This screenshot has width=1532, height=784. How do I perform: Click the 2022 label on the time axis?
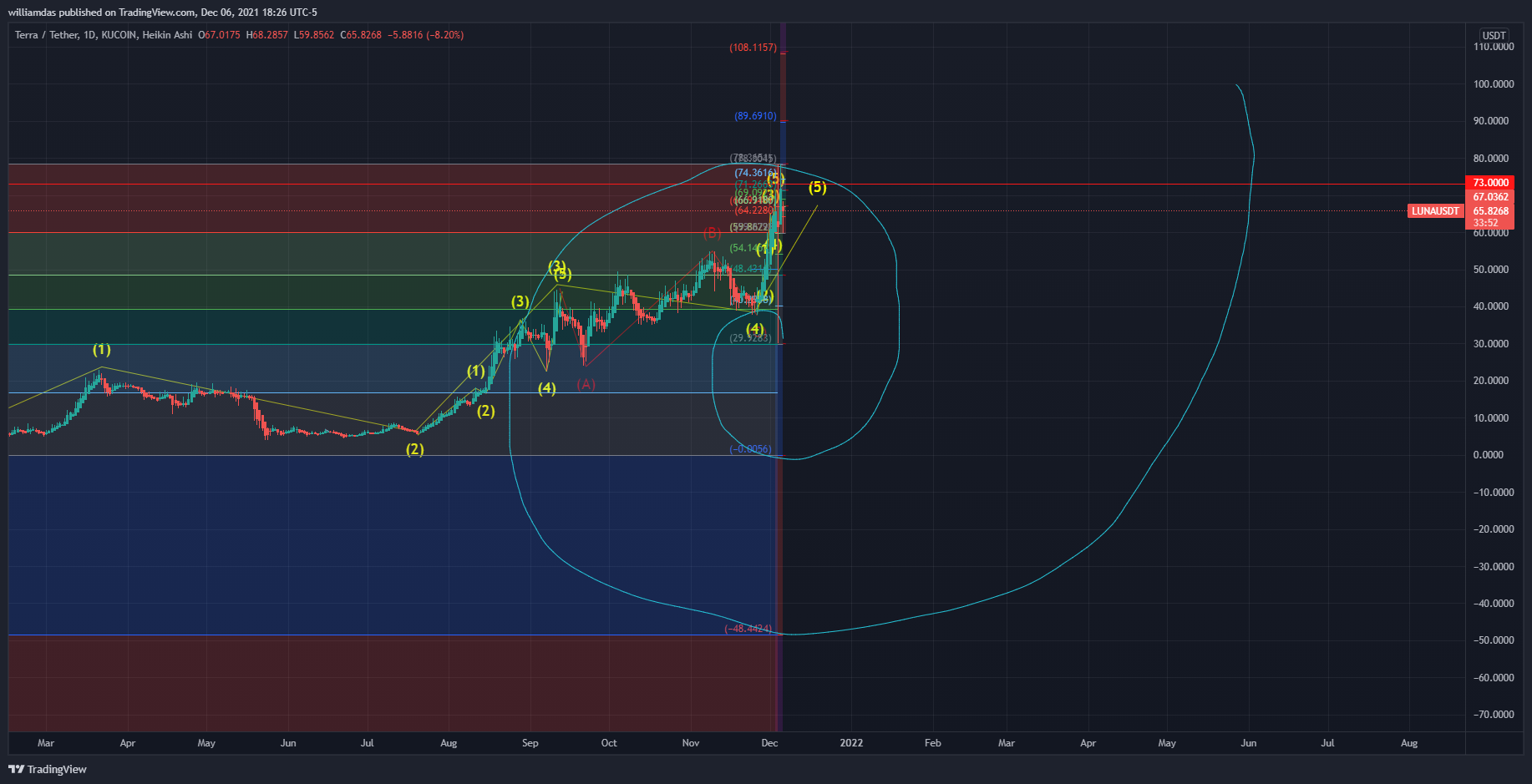[851, 743]
